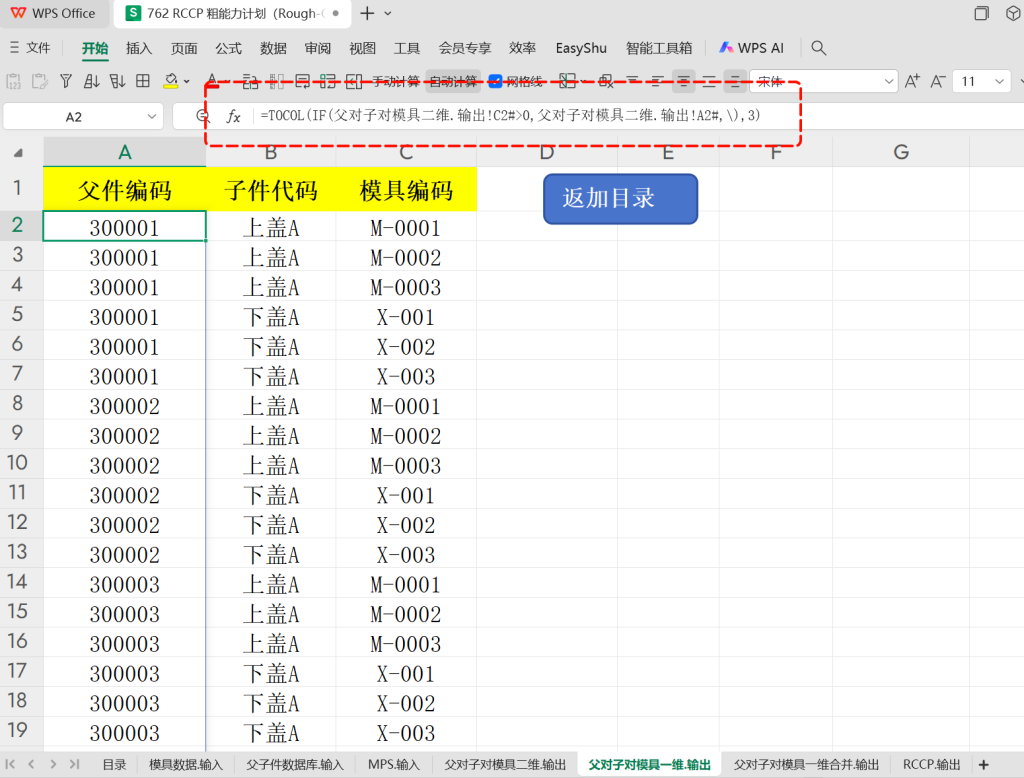Screen dimensions: 1024x778
Task: Open fill color dropdown arrow
Action: point(187,82)
